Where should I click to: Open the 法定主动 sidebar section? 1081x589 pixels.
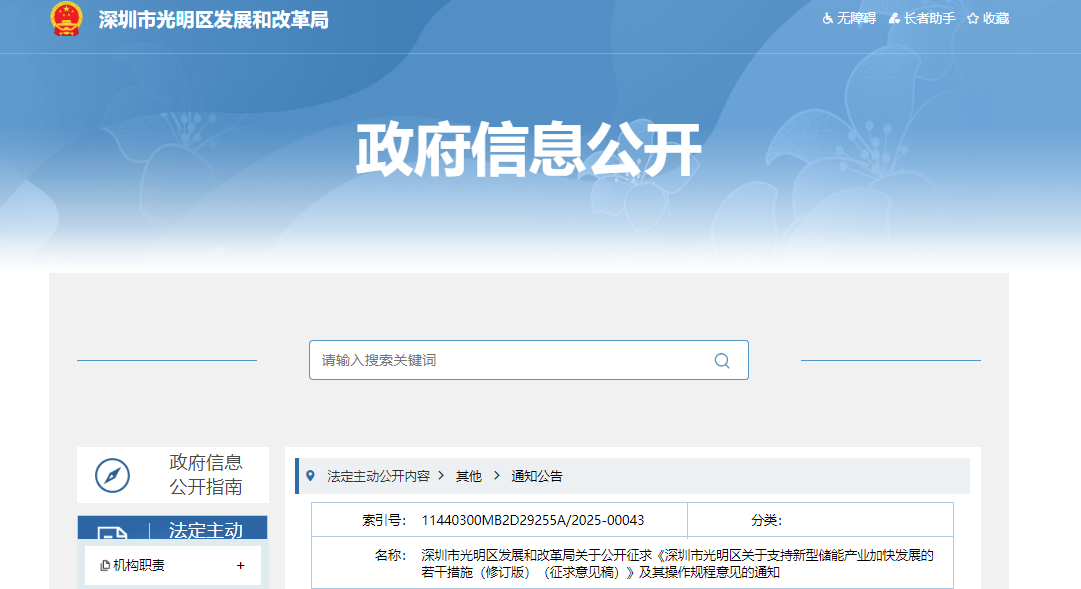click(205, 530)
